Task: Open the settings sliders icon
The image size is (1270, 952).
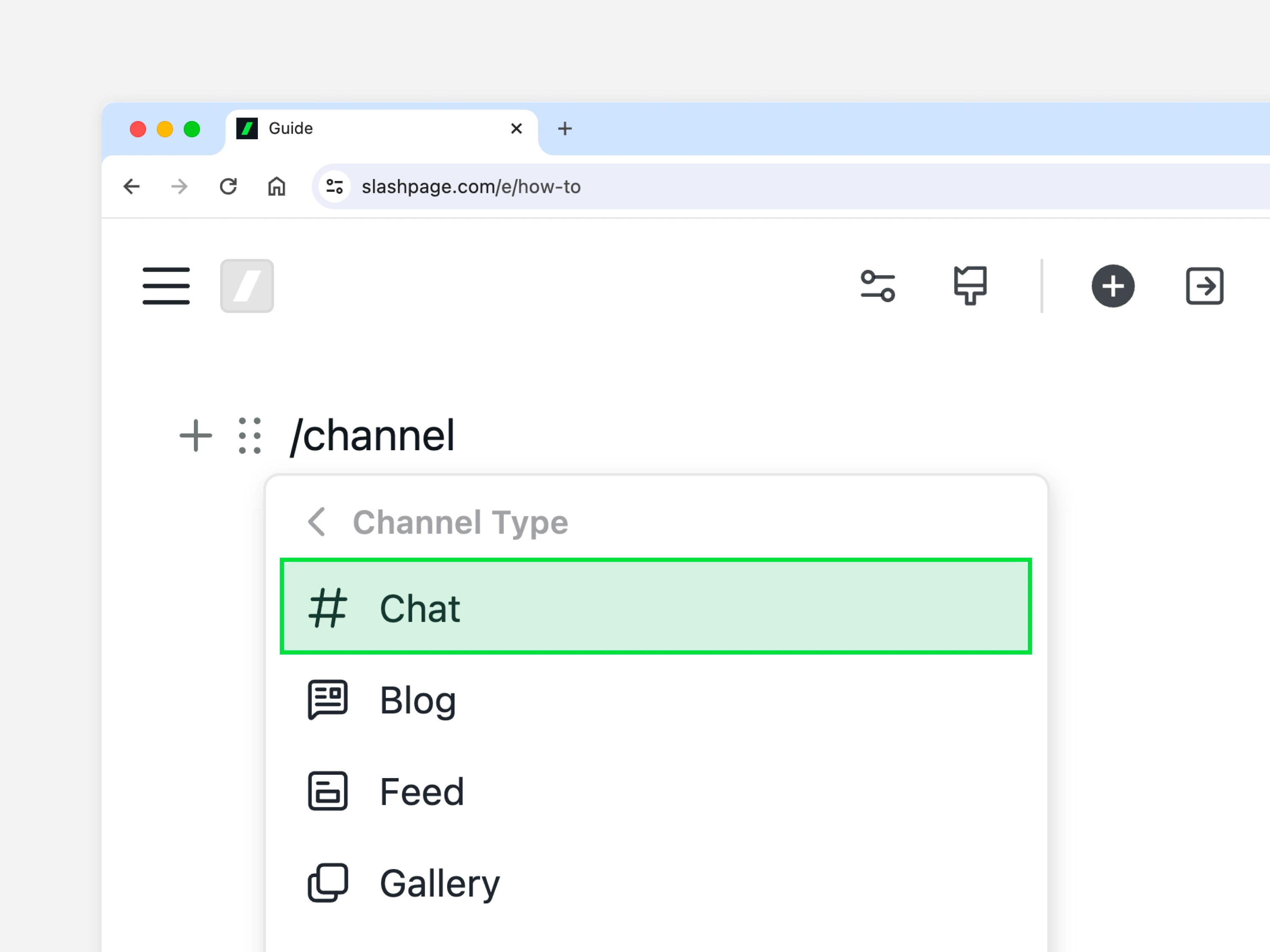Action: 878,286
